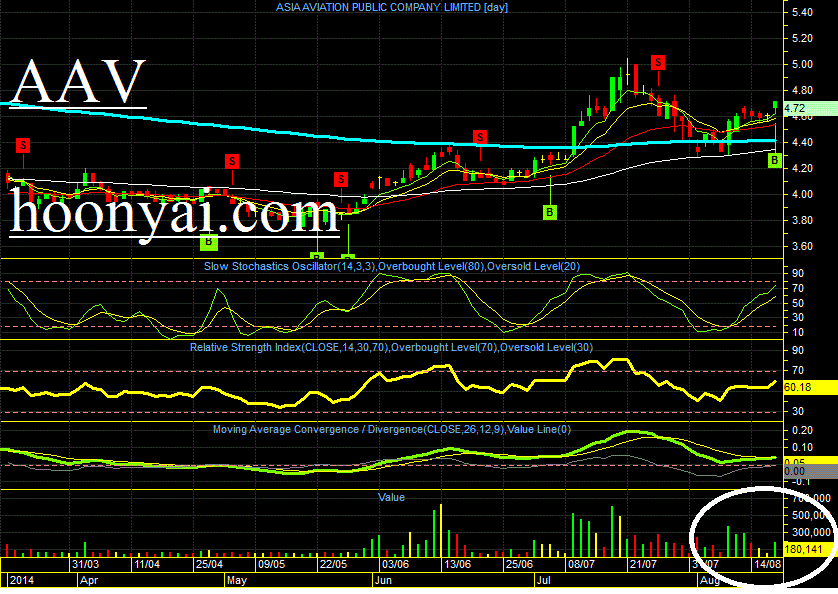Click the 60.18 RSI value tag
This screenshot has height=594, width=838.
point(810,388)
